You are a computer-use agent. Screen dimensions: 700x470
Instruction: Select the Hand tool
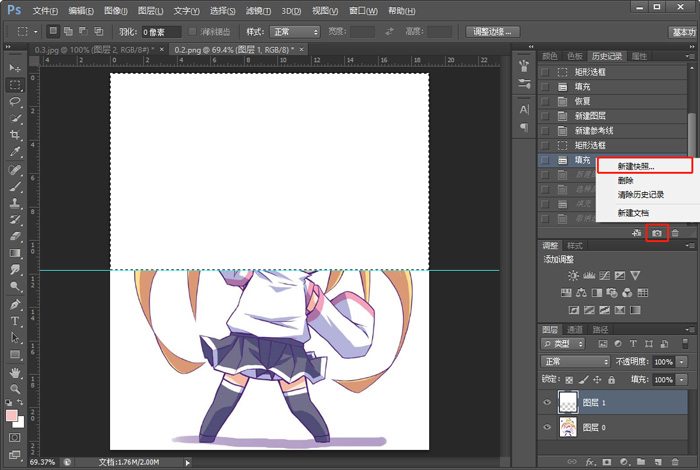tap(15, 372)
